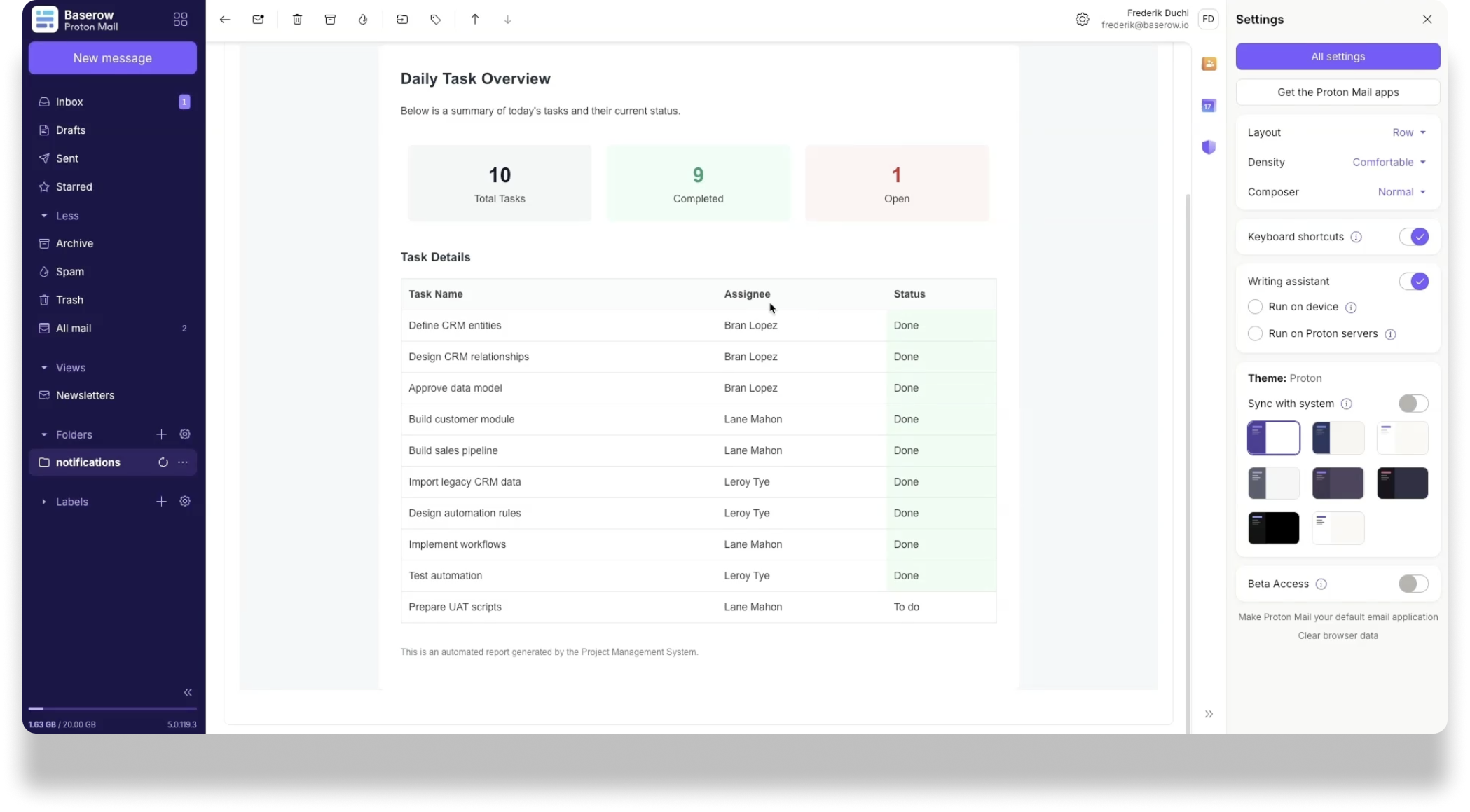Open the Trash folder
This screenshot has width=1470, height=812.
(112, 300)
